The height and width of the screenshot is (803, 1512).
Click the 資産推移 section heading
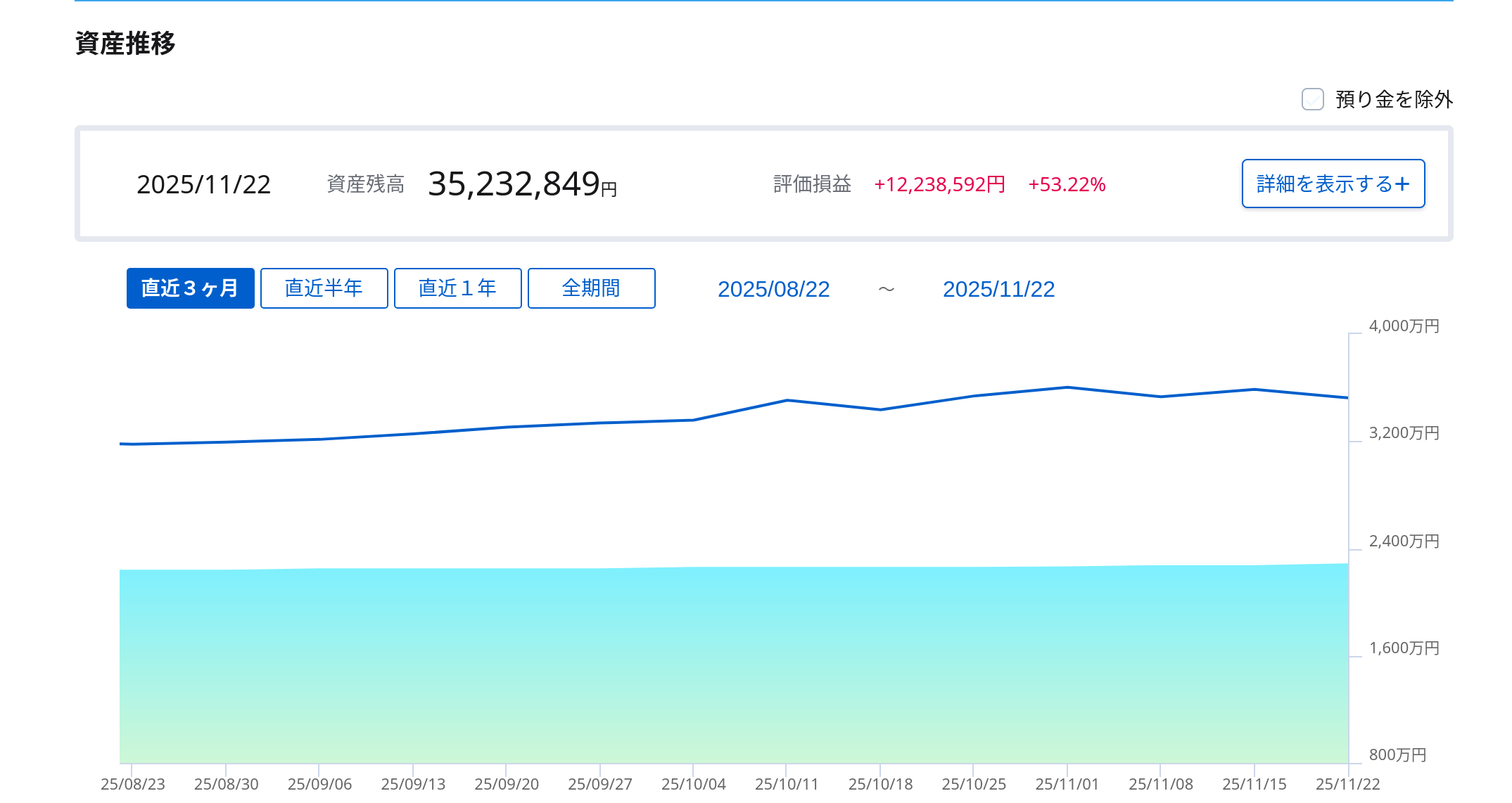pos(125,44)
